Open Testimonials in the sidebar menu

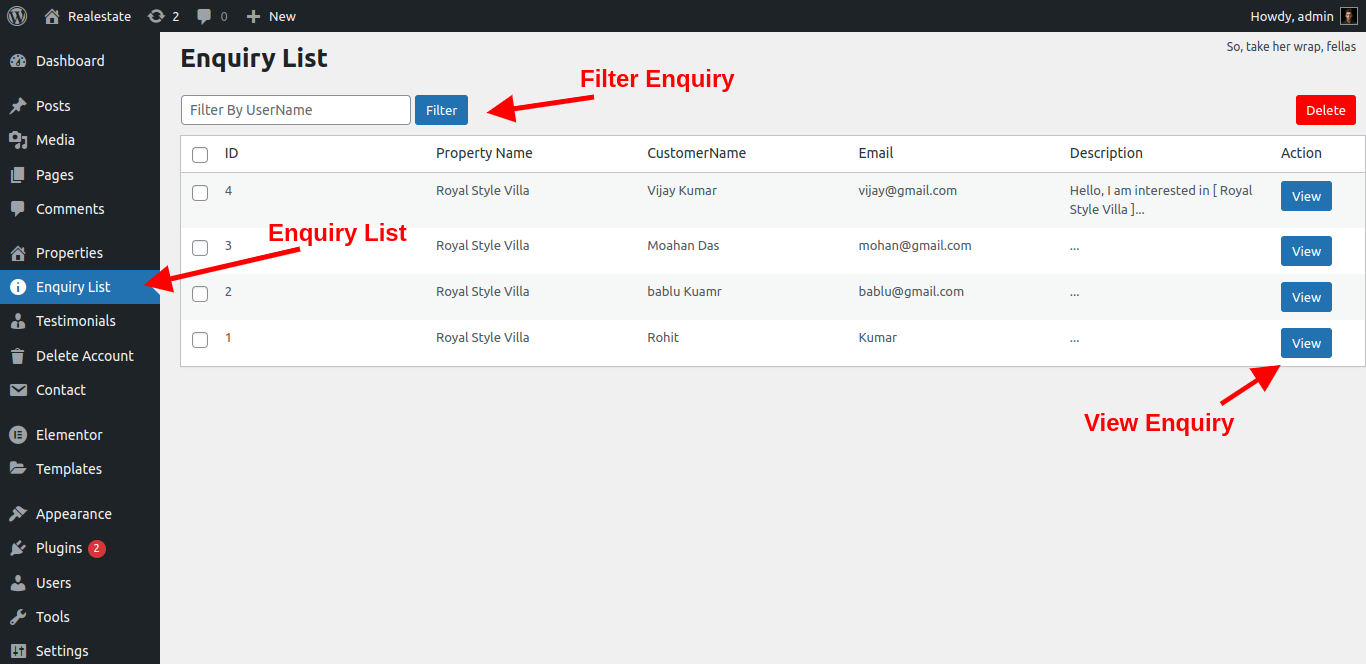click(76, 321)
